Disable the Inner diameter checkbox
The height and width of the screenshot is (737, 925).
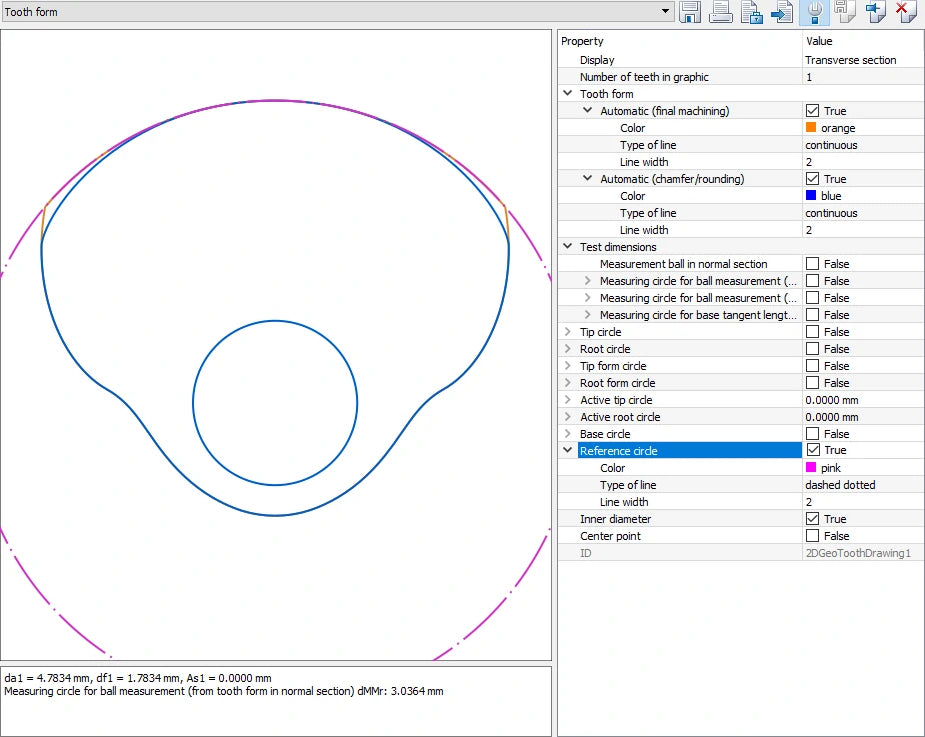(812, 519)
